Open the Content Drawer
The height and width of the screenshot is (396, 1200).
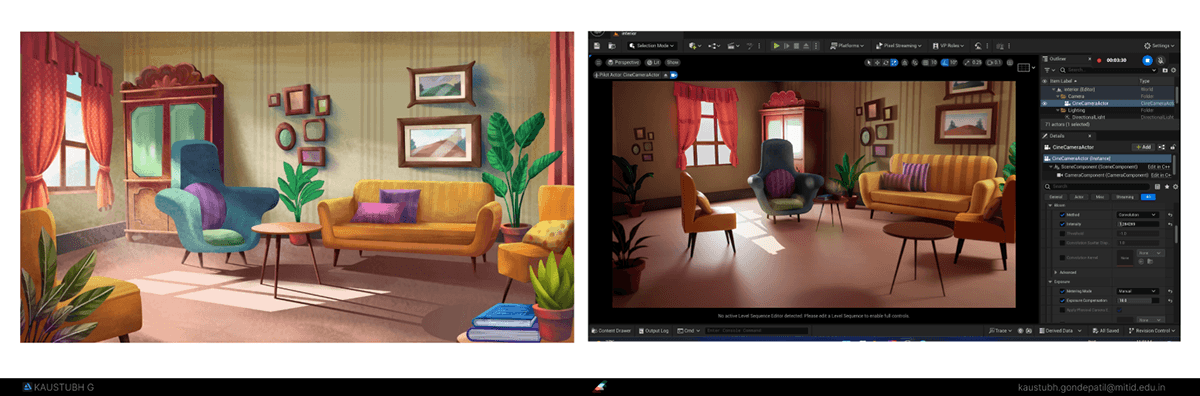[x=610, y=330]
